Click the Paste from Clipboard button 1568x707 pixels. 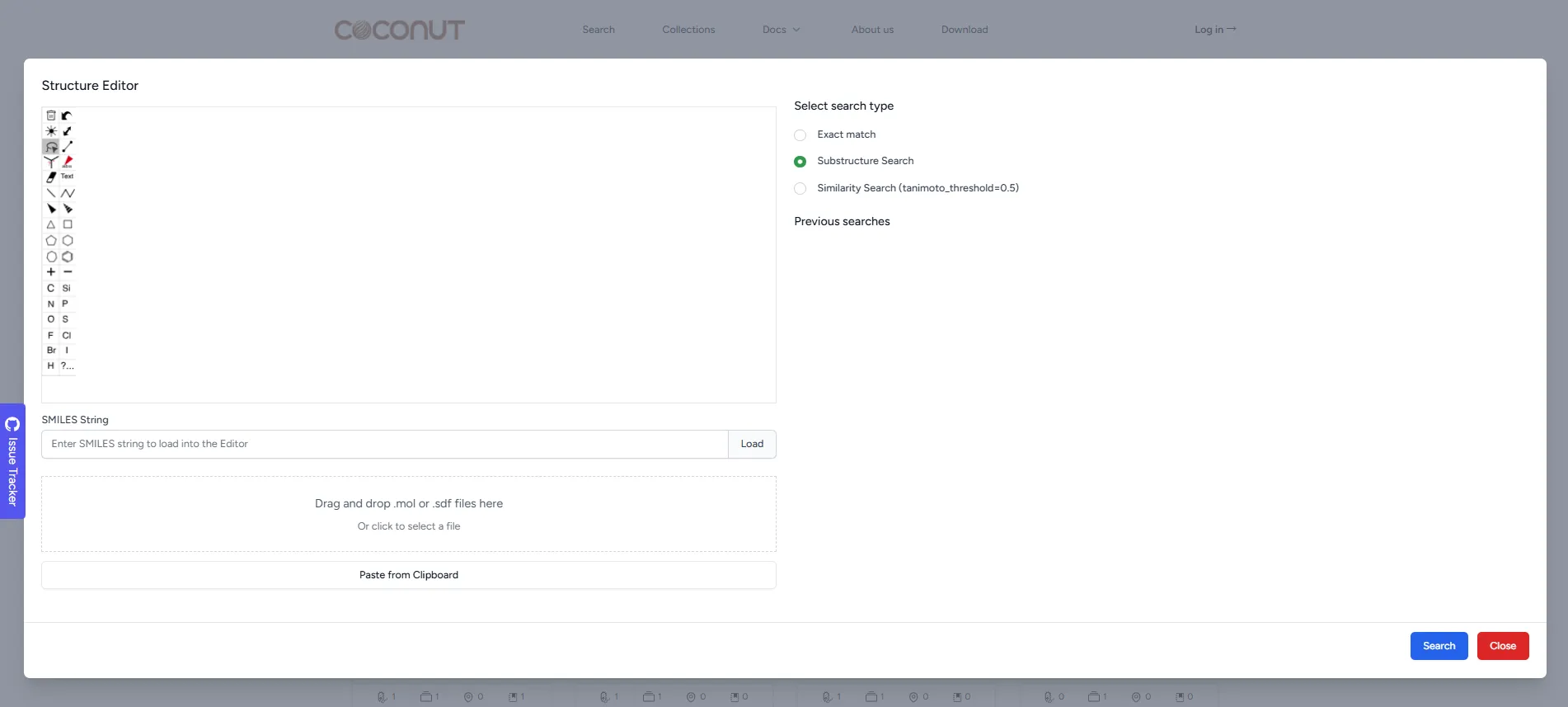409,575
